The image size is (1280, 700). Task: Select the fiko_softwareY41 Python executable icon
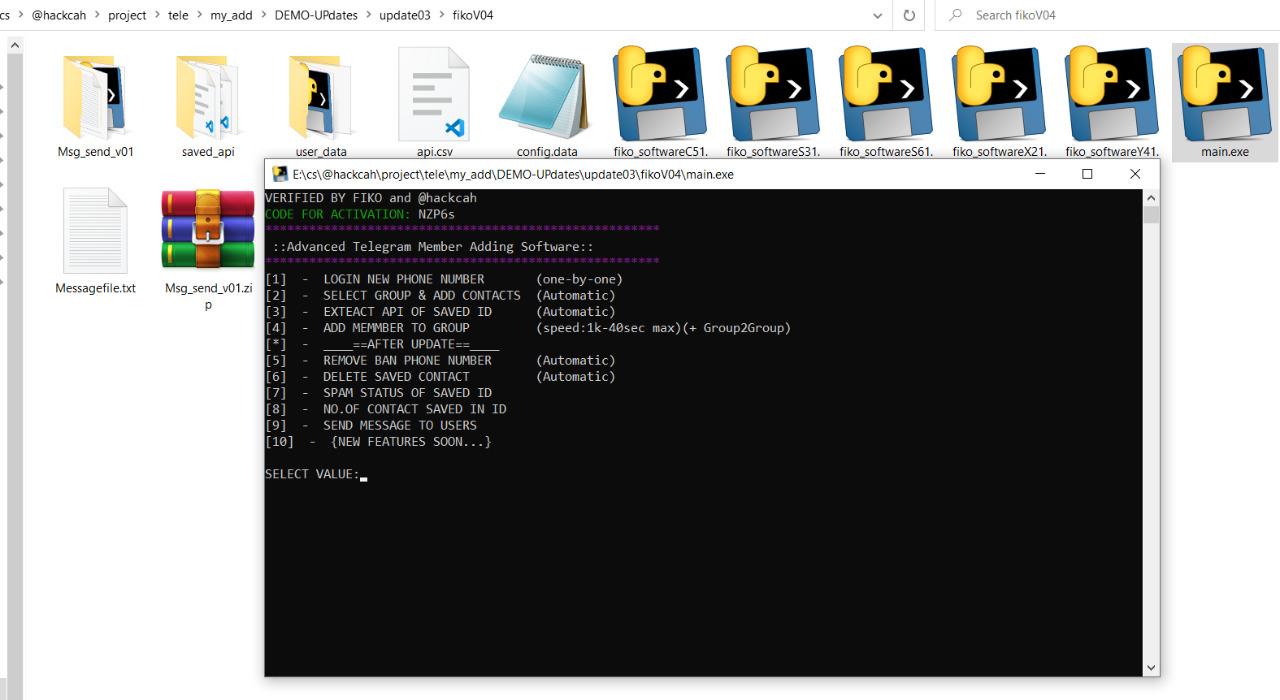pos(1112,94)
